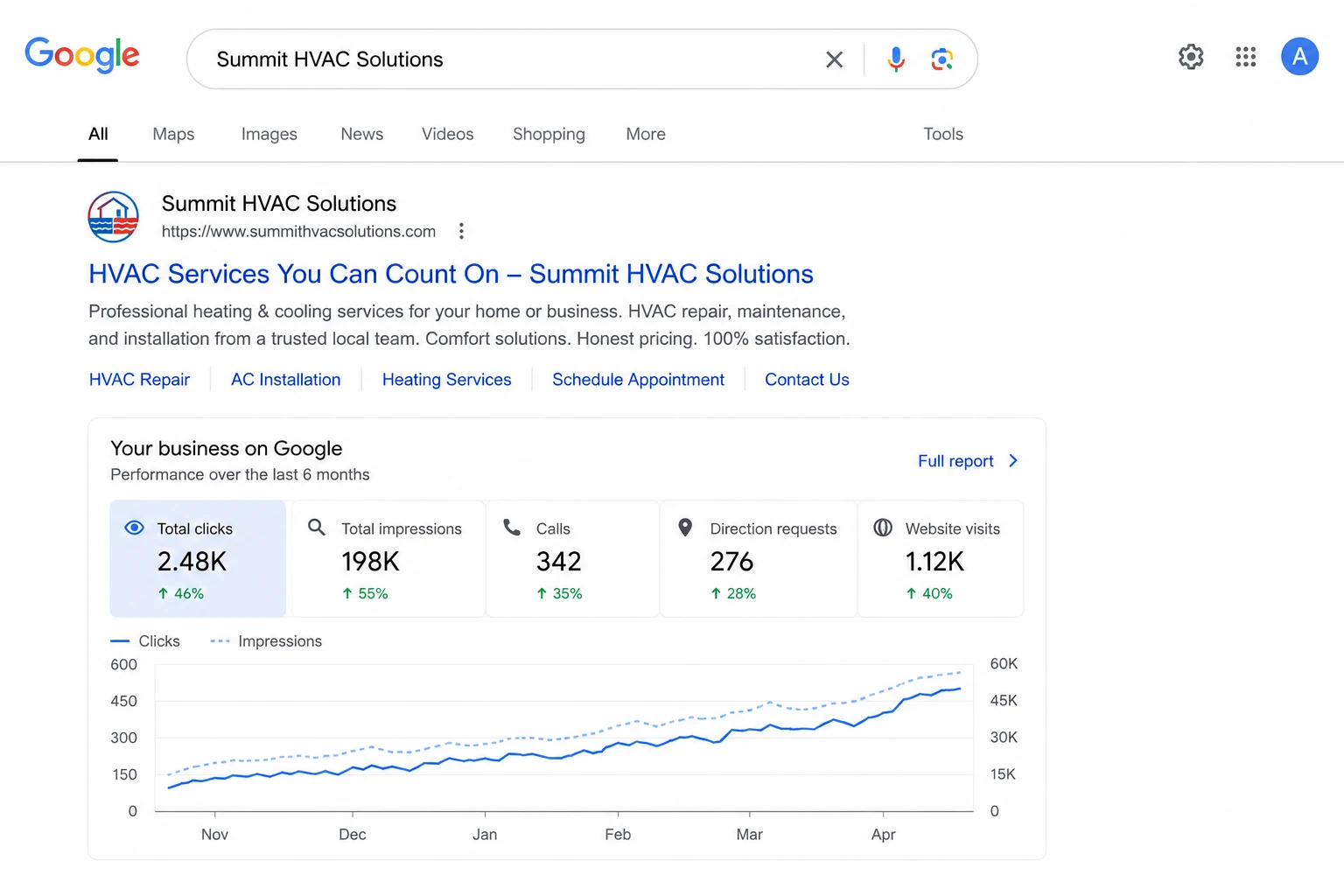The image size is (1344, 896).
Task: Click the Apr label on chart axis
Action: tap(883, 835)
